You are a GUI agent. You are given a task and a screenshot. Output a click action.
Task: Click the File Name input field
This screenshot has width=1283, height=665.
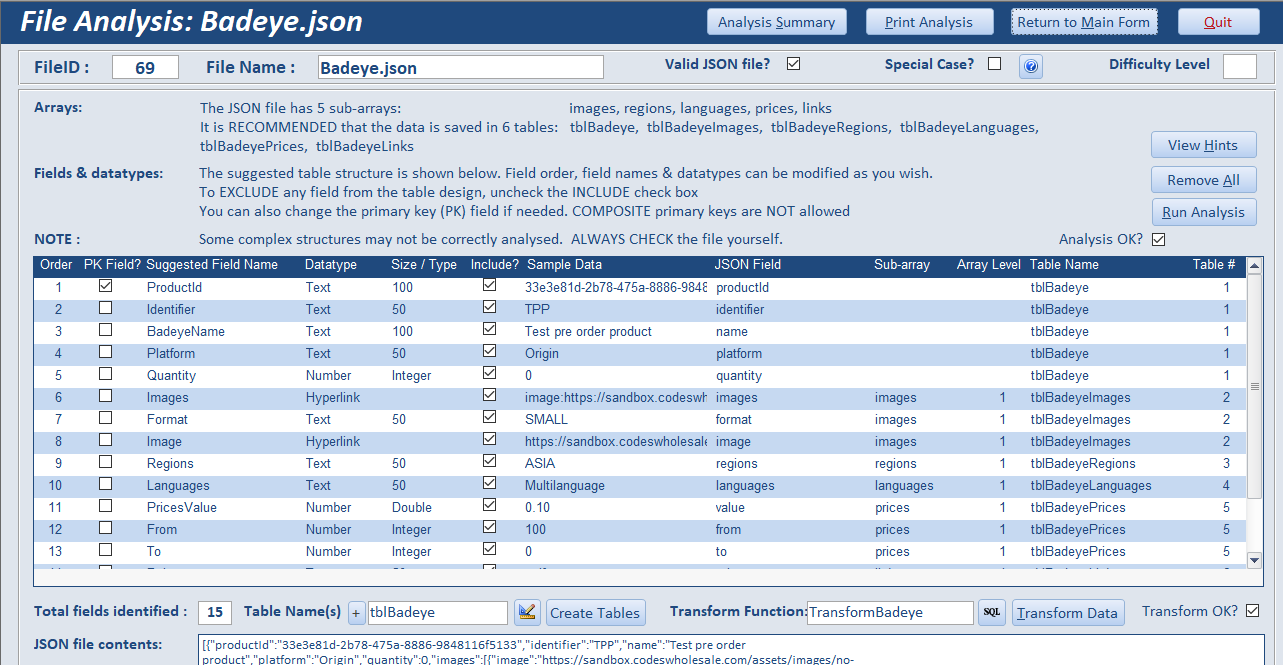pos(461,67)
